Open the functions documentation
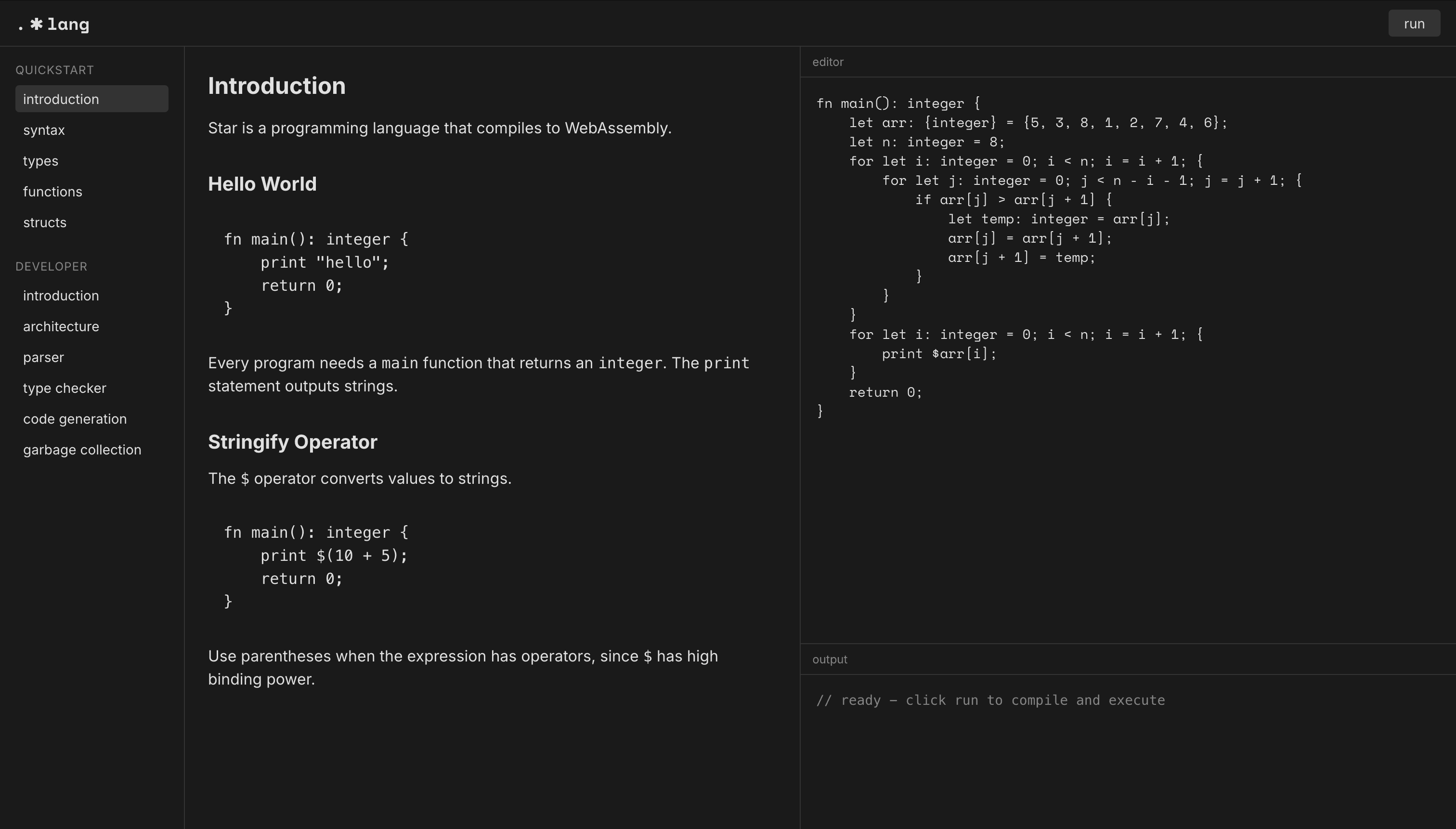Image resolution: width=1456 pixels, height=829 pixels. pos(52,191)
